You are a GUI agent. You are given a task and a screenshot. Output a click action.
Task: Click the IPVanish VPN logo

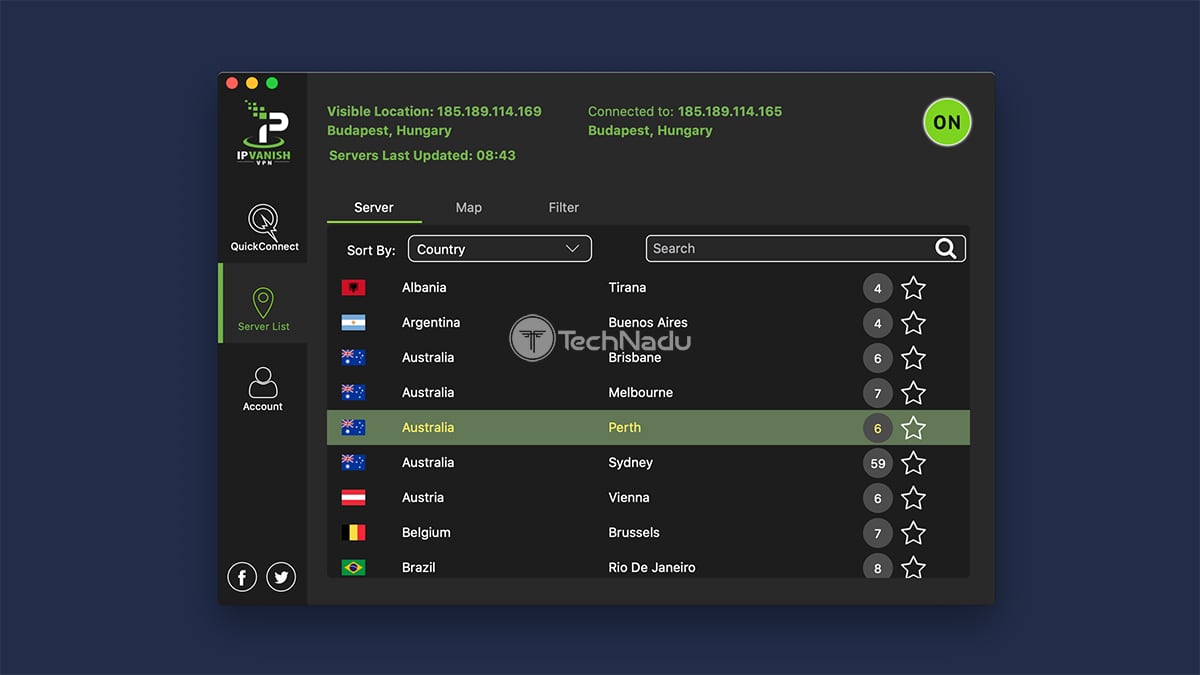pyautogui.click(x=262, y=133)
